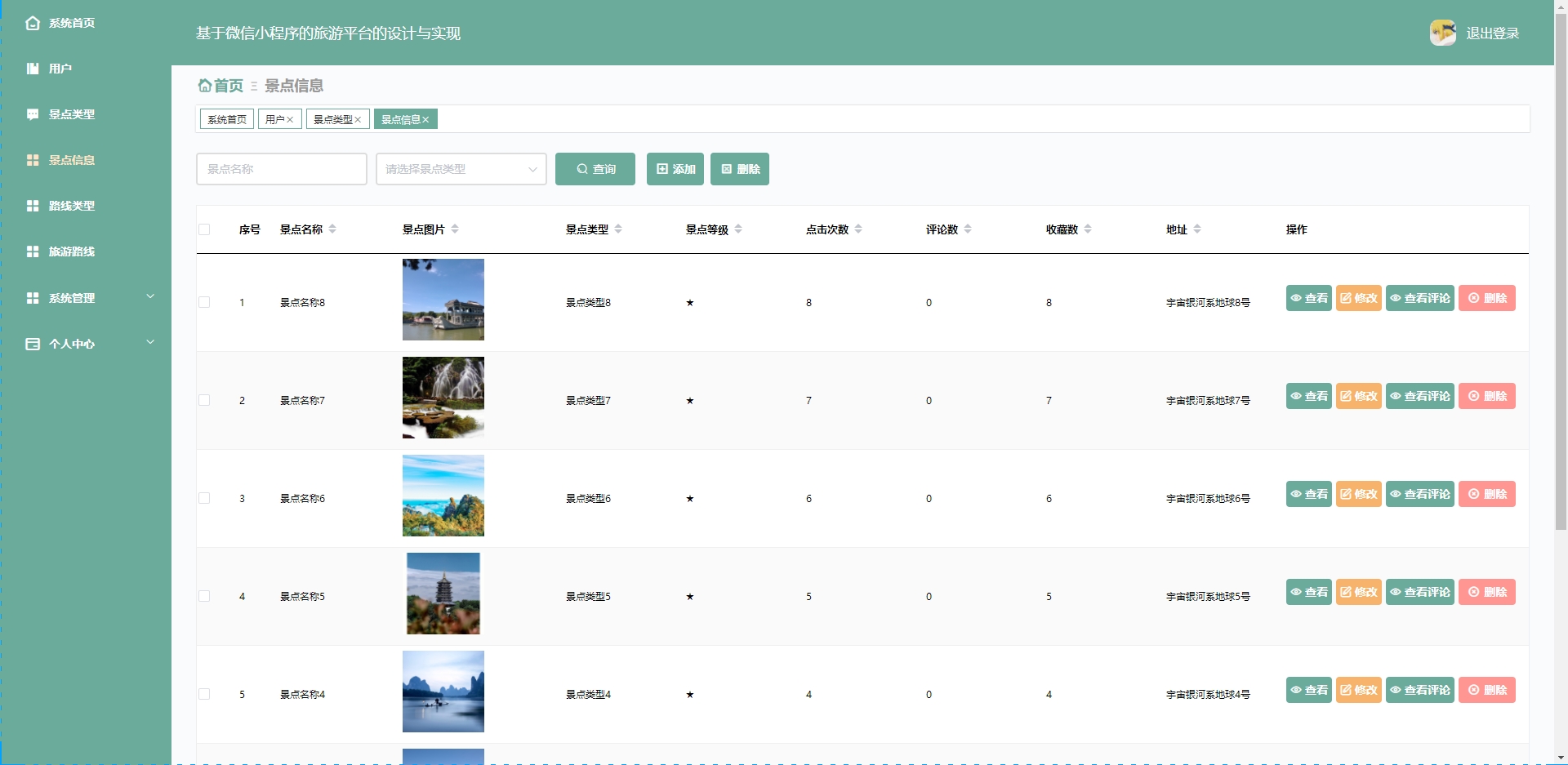Close the 景点信息 tab tag
This screenshot has height=765, width=1568.
(425, 120)
